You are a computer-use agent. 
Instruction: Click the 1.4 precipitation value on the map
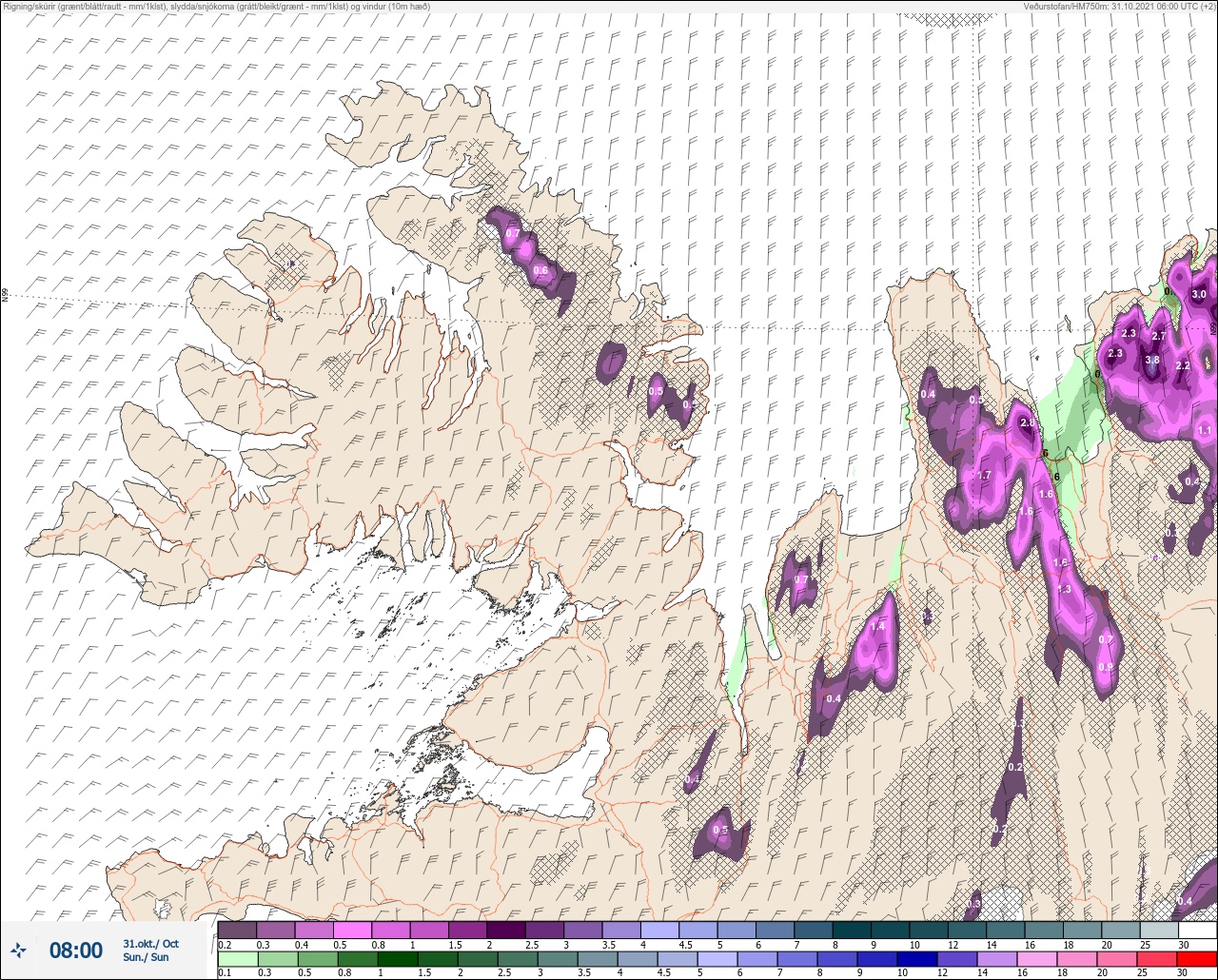point(877,627)
